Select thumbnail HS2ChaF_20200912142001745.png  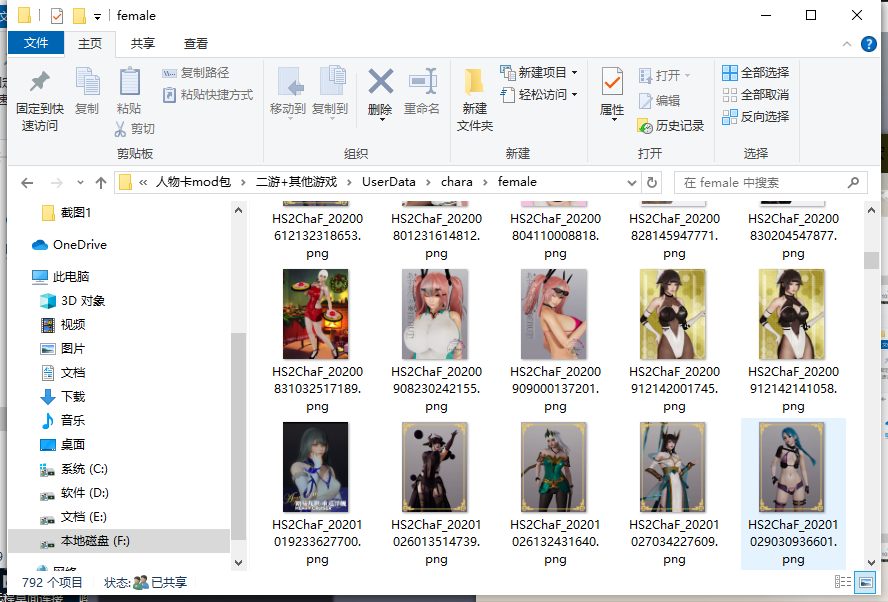673,314
